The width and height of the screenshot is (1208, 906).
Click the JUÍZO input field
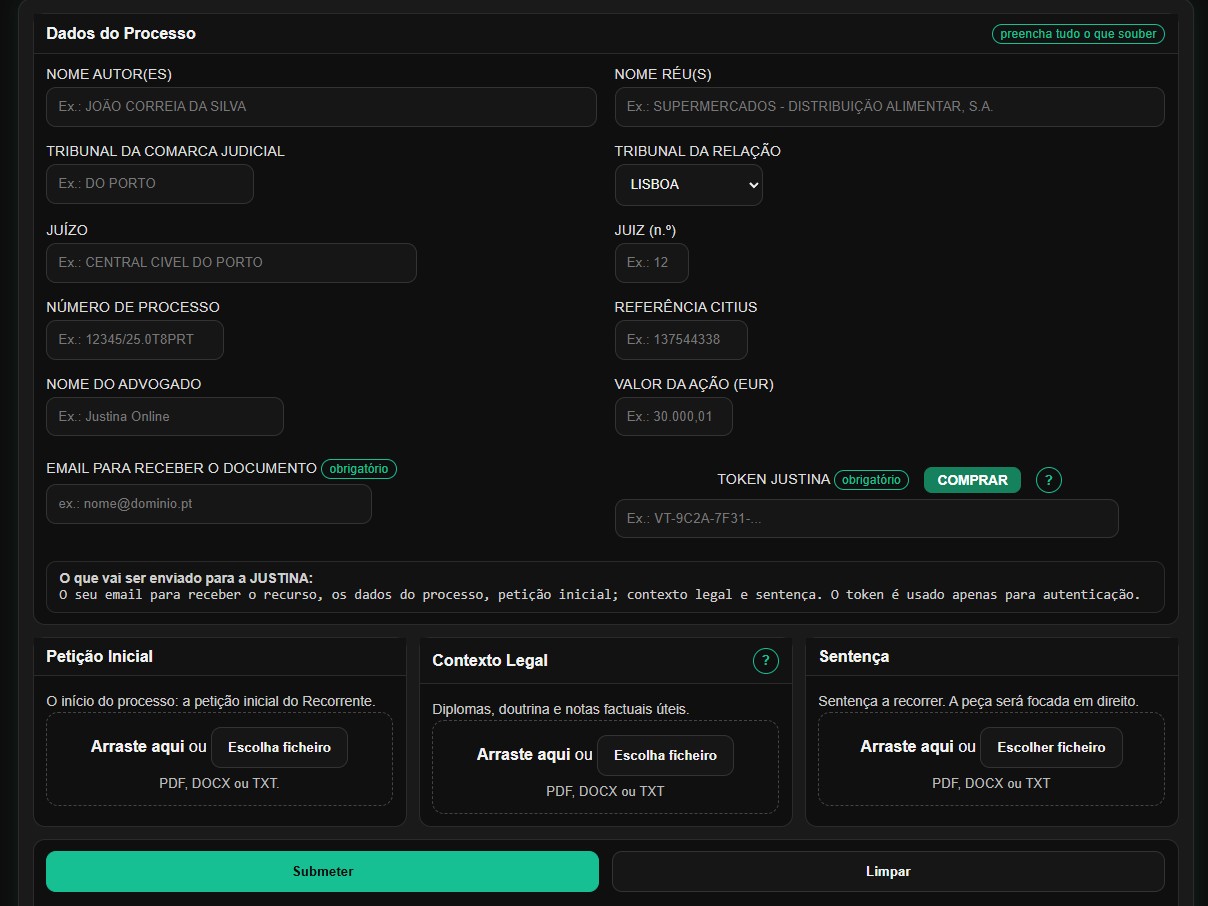coord(231,262)
